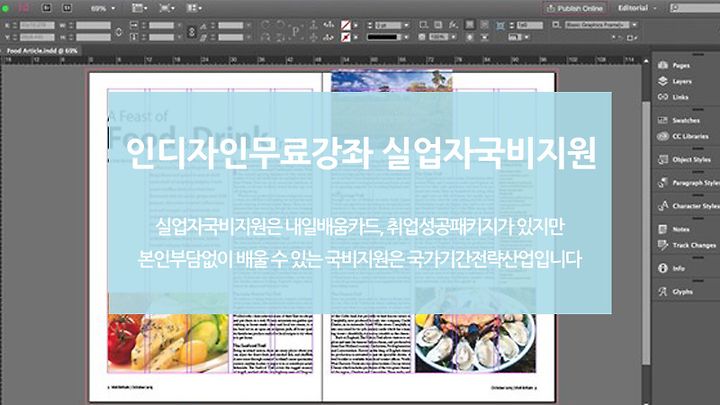720x405 pixels.
Task: Toggle constrain proportions for width and height
Action: [119, 31]
